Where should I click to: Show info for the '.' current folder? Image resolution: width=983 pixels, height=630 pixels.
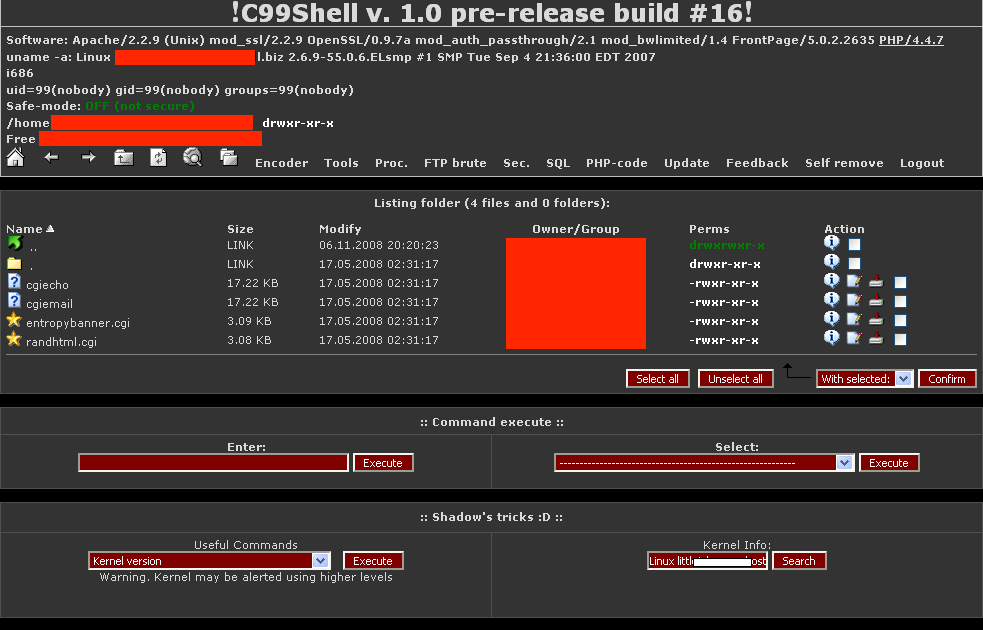[831, 261]
